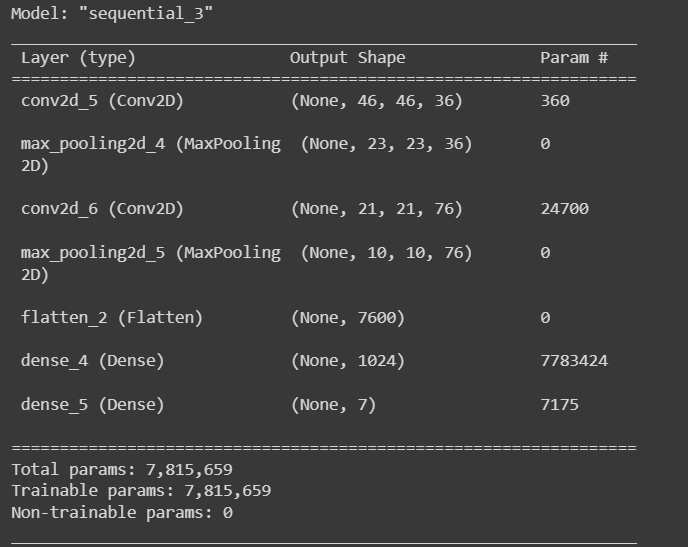Select dense_4 (Dense) layer name
The height and width of the screenshot is (547, 688).
tap(93, 361)
